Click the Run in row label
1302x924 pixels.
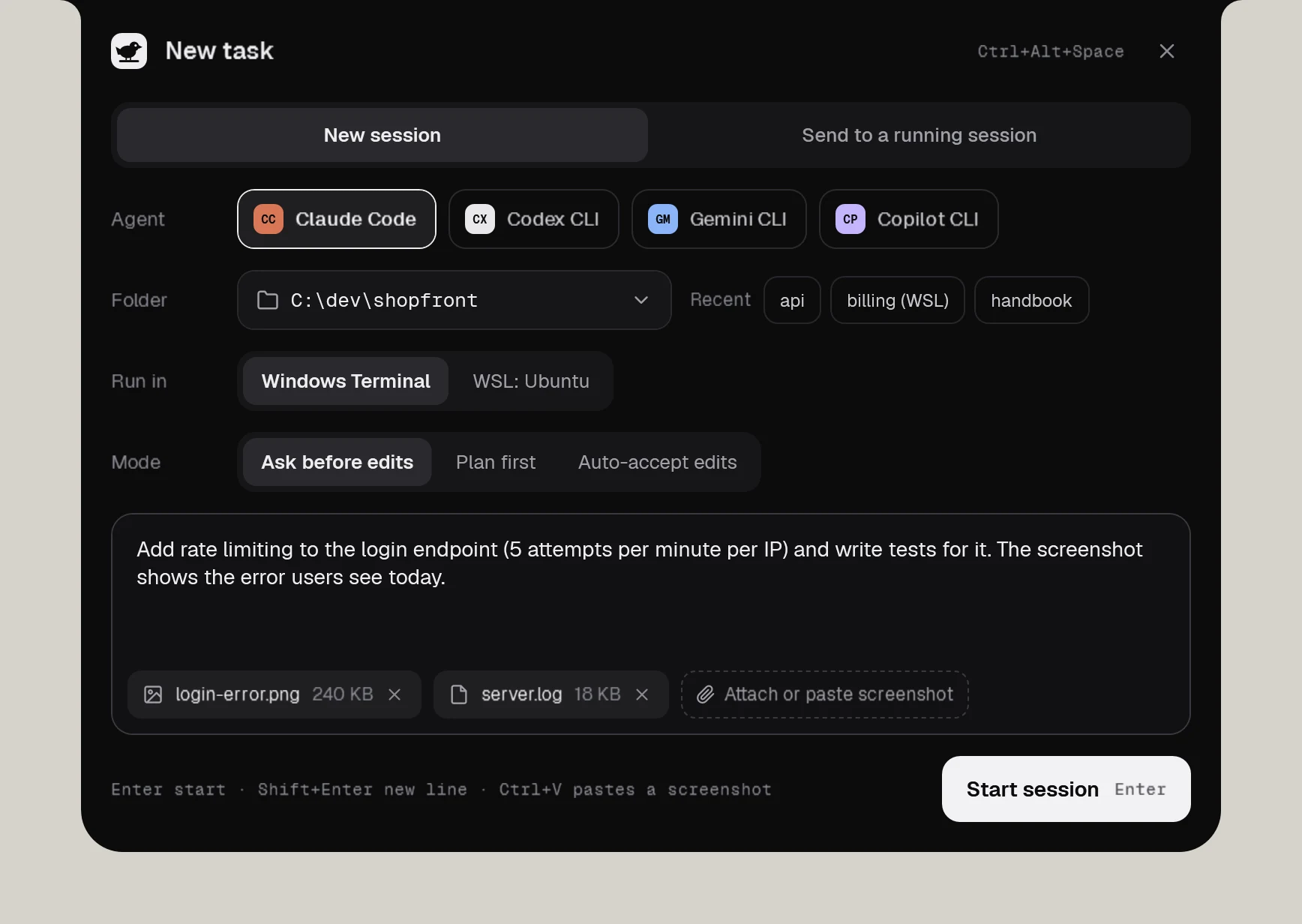tap(139, 381)
